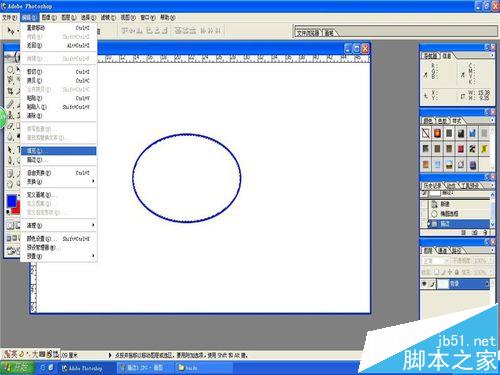Viewport: 500px width, 375px height.
Task: Select the Blur tool
Action: pyautogui.click(x=10, y=136)
